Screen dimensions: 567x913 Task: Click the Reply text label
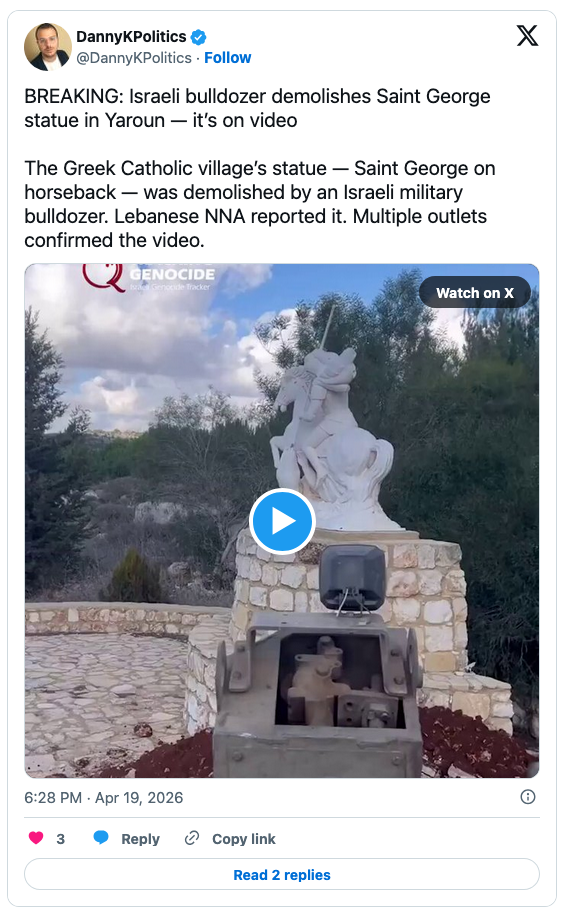(140, 838)
